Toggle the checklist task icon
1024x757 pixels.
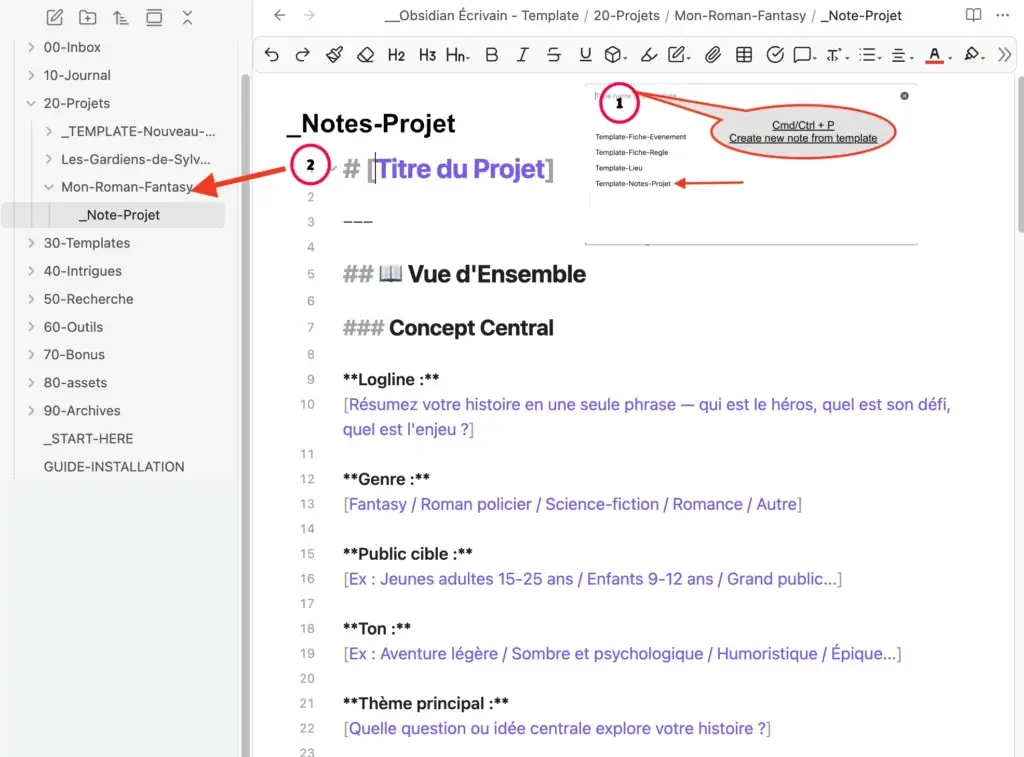tap(775, 55)
